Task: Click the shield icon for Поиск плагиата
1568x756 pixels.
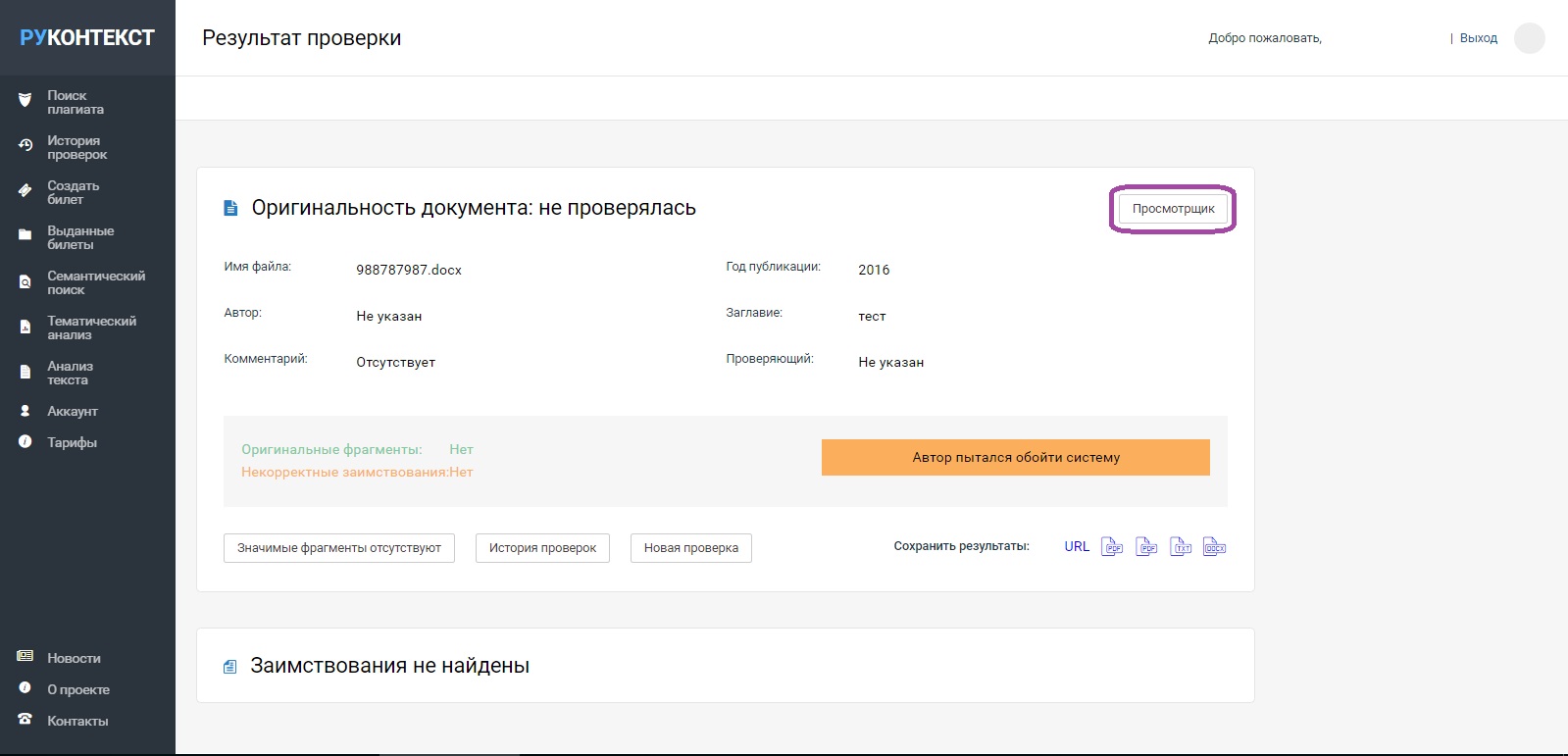Action: click(x=25, y=100)
